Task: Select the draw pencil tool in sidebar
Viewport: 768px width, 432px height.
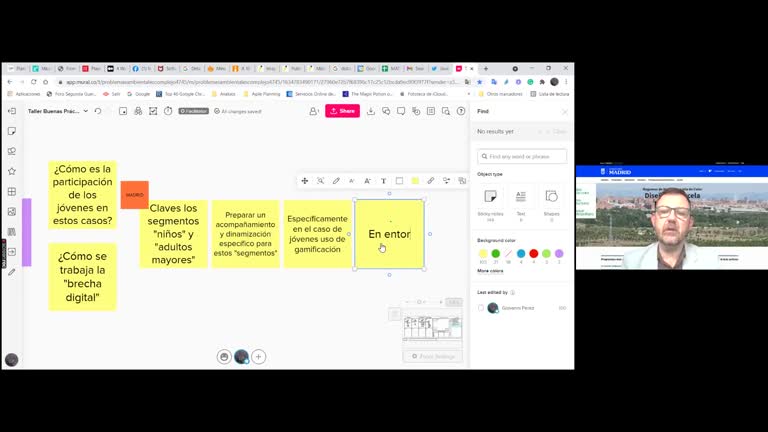Action: [12, 271]
